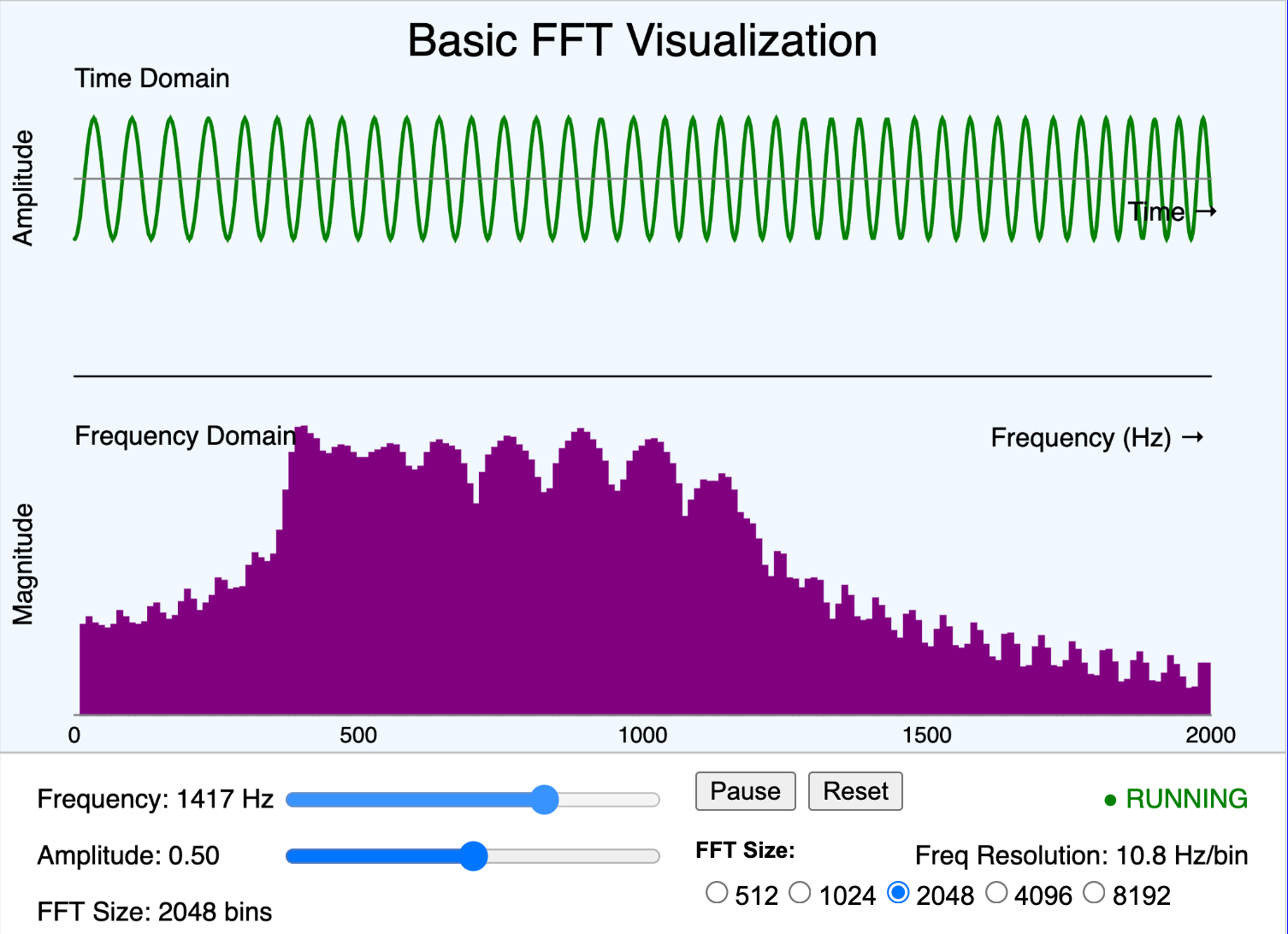Click the 1000 Hz axis tick label
Viewport: 1288px width, 934px height.
(x=644, y=735)
